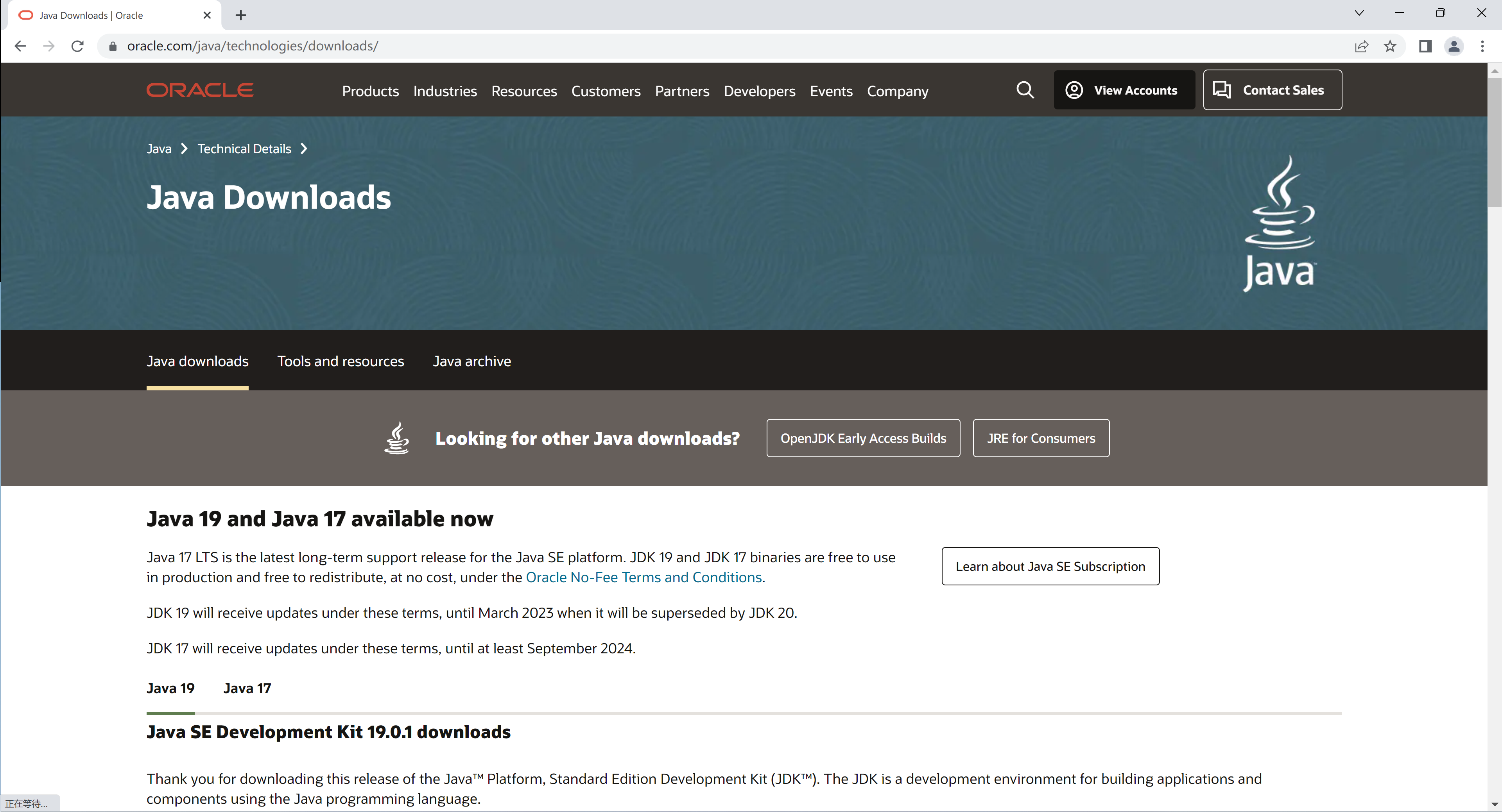Select the Java downloads tab
Screen dimensions: 1502x812
coord(197,361)
